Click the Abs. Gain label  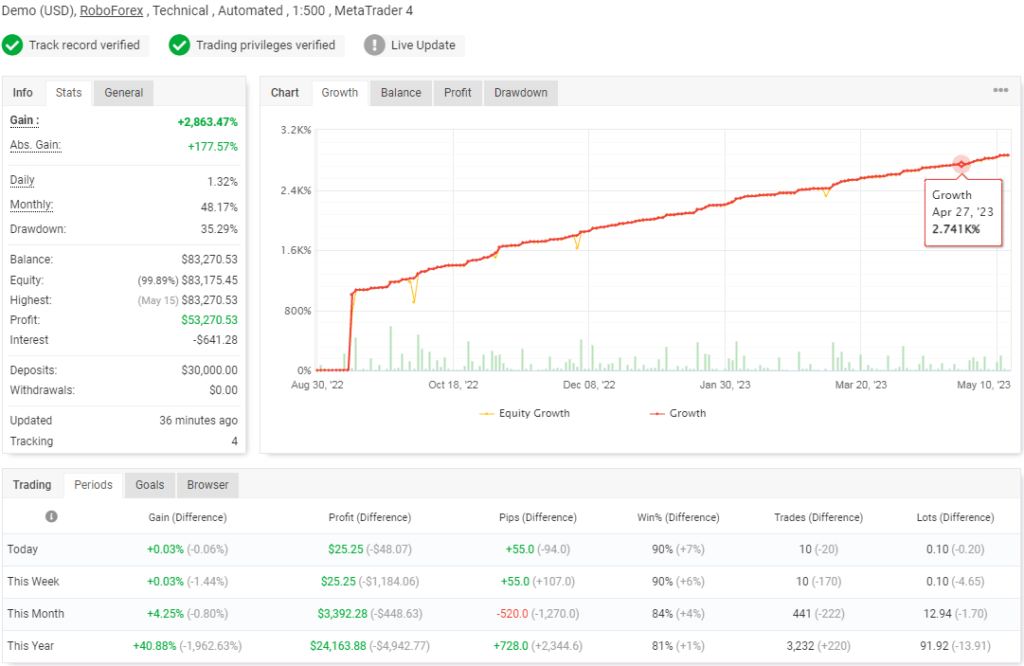pyautogui.click(x=35, y=146)
